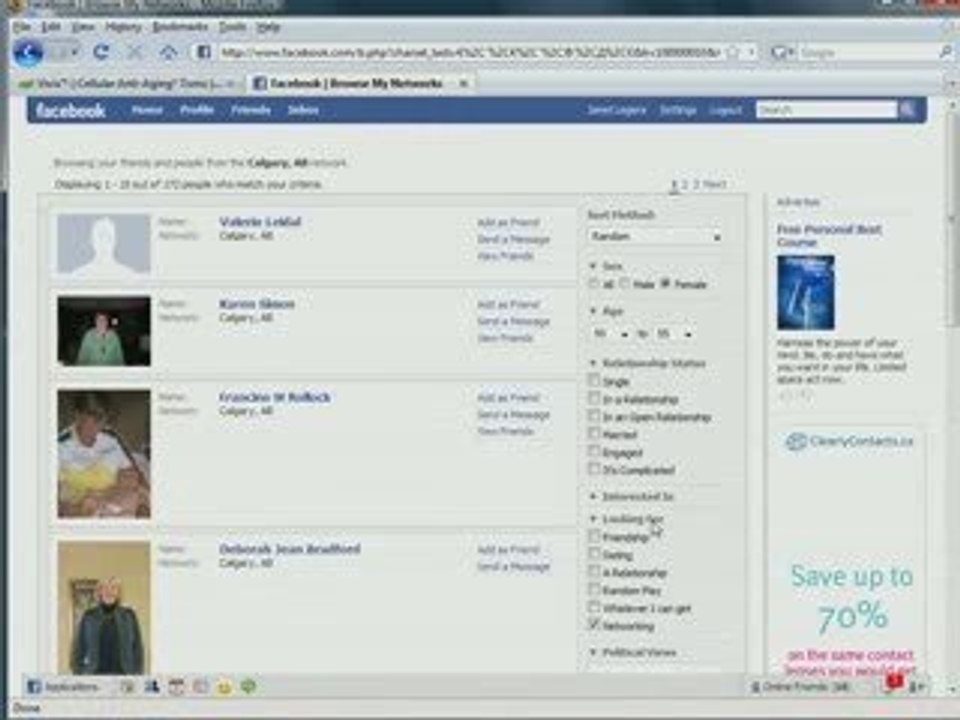Open Valerie's profile name link
Viewport: 960px width, 720px height.
point(260,222)
